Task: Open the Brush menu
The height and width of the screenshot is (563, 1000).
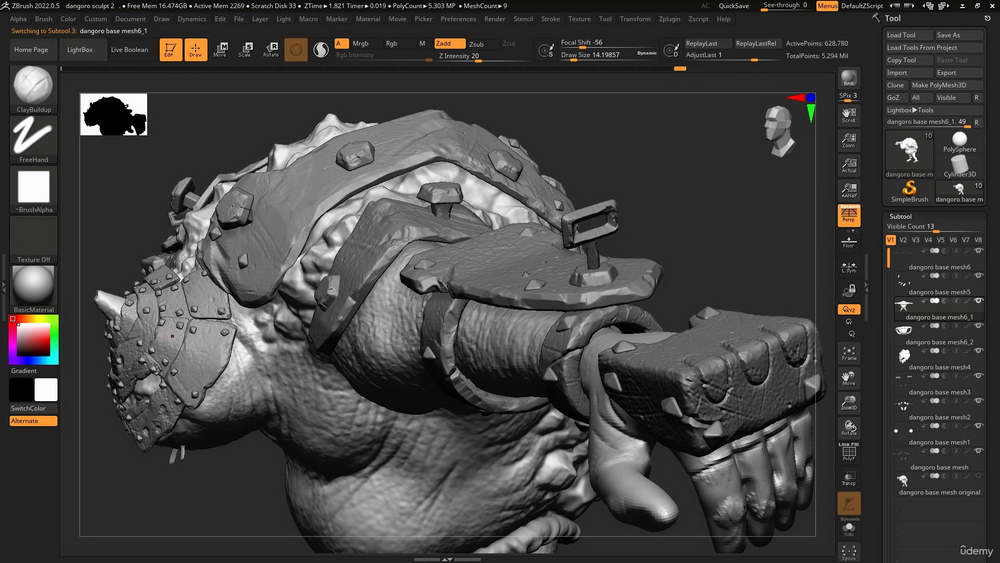Action: click(43, 19)
